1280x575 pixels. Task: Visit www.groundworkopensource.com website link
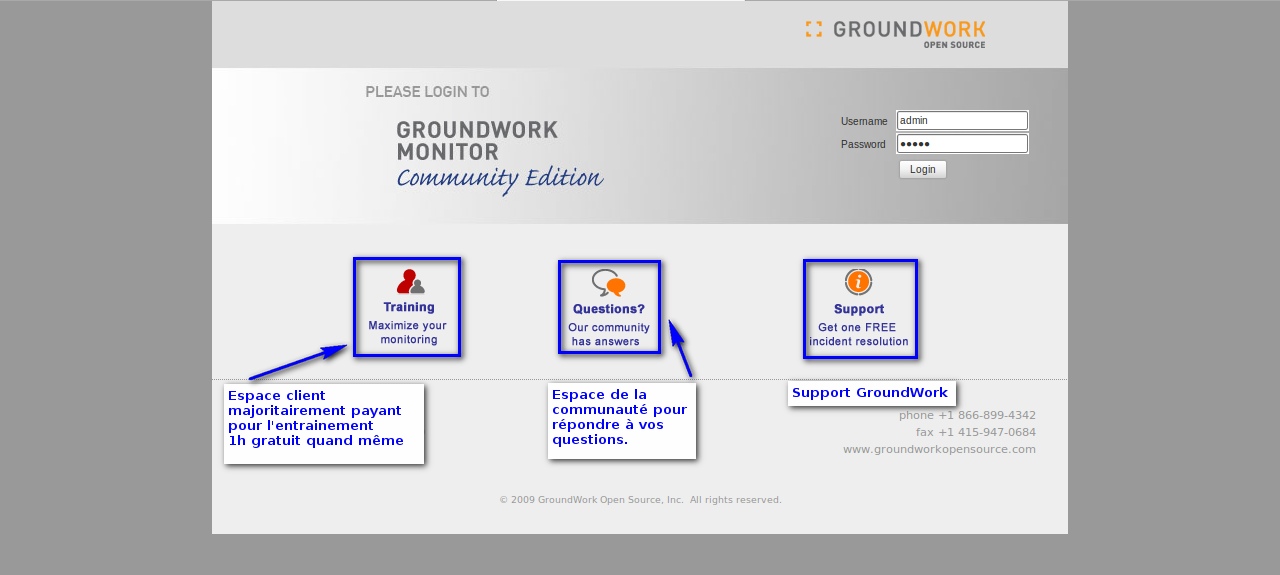coord(939,449)
